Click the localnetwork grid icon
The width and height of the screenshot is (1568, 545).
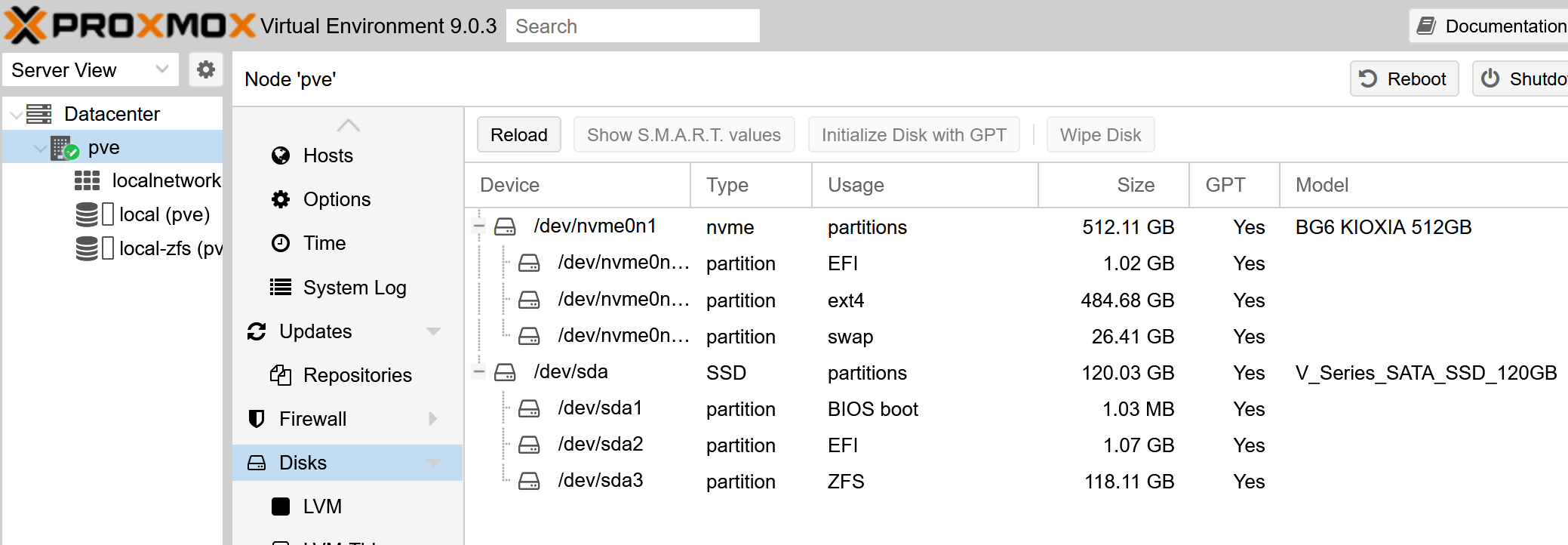pyautogui.click(x=87, y=180)
